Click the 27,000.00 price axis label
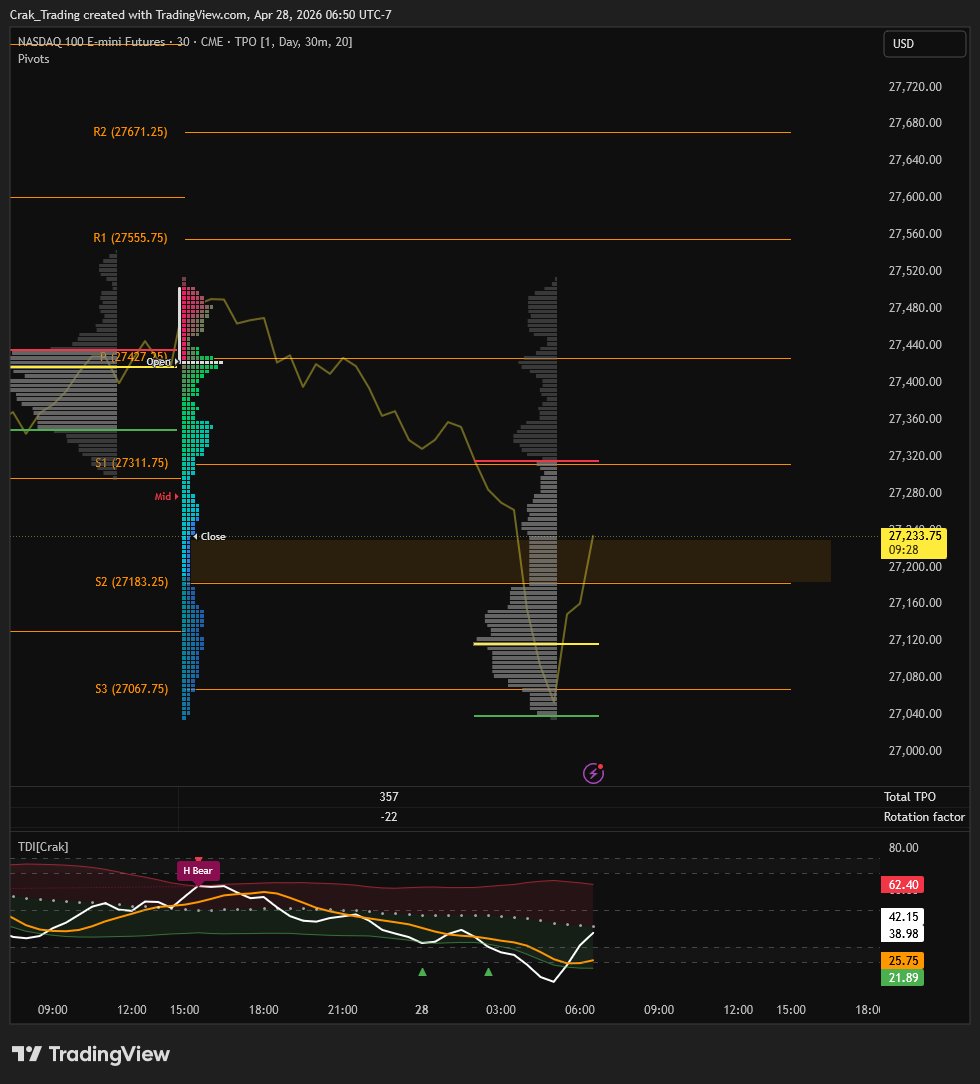The height and width of the screenshot is (1084, 980). click(915, 750)
